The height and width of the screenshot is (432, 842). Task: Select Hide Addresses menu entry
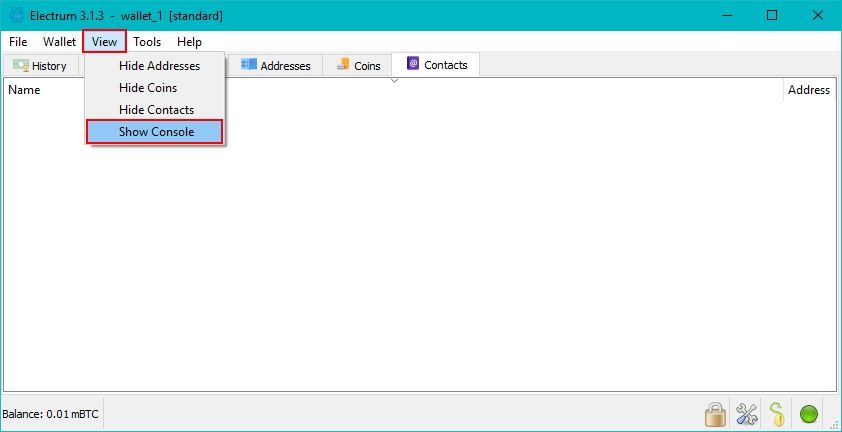tap(155, 66)
